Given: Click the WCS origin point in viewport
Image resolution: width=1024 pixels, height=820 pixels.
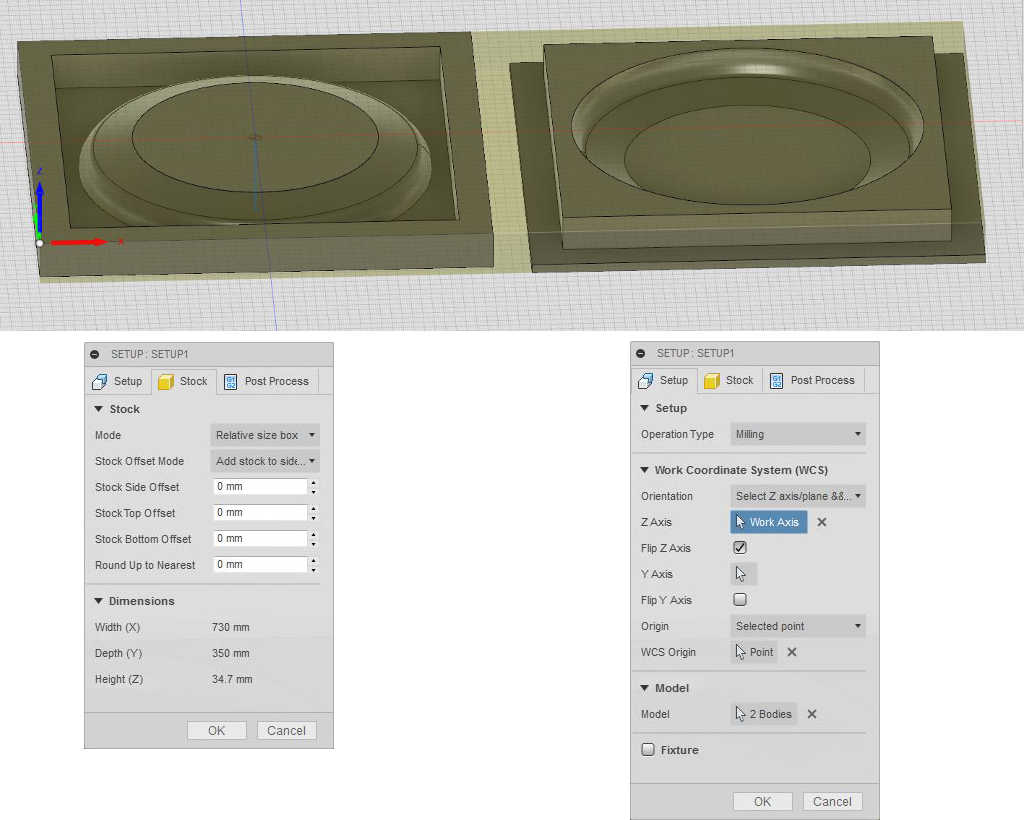Looking at the screenshot, I should point(40,243).
